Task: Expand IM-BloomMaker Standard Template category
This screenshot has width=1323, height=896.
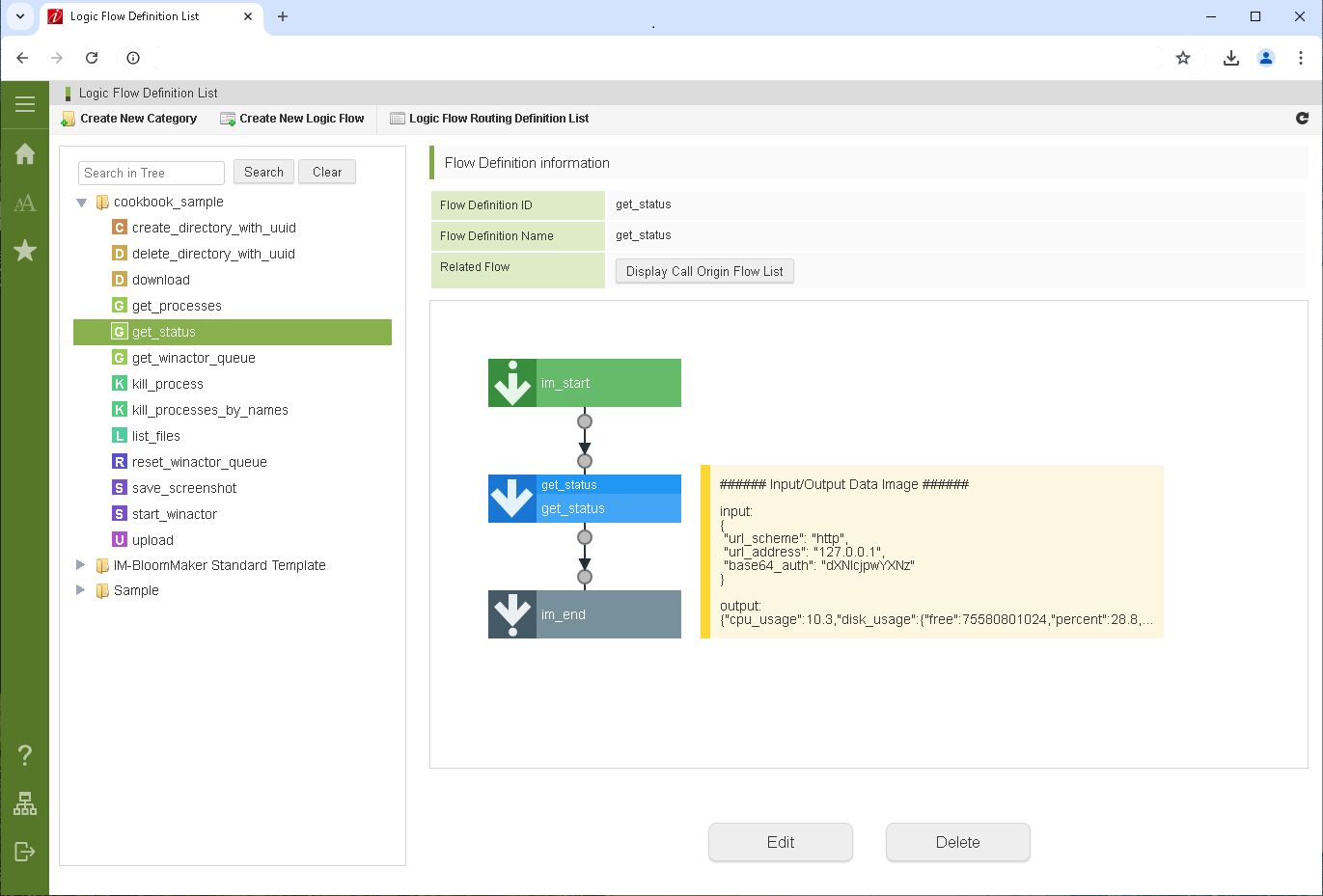Action: (81, 565)
